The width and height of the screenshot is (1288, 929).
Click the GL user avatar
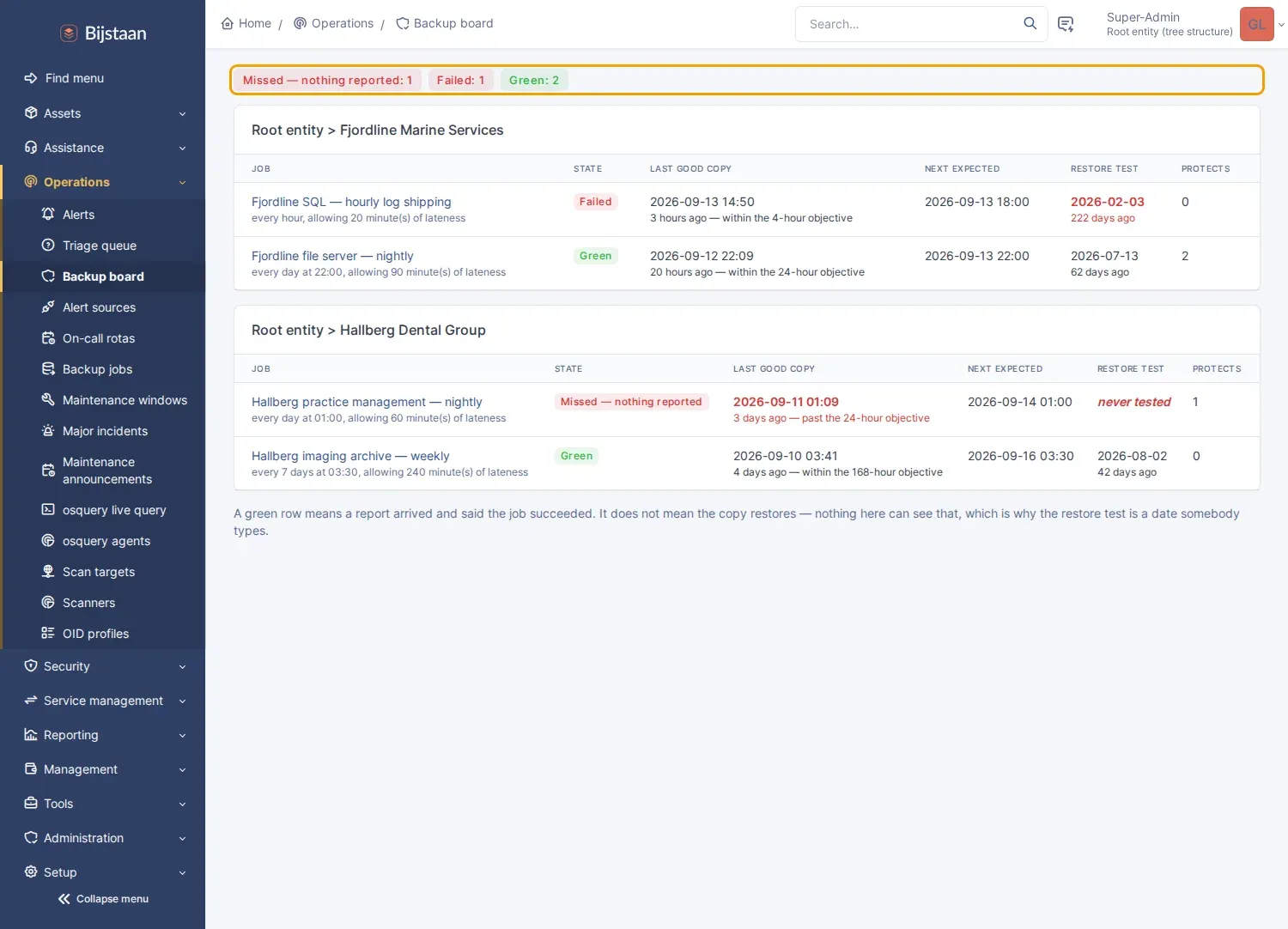(1256, 24)
